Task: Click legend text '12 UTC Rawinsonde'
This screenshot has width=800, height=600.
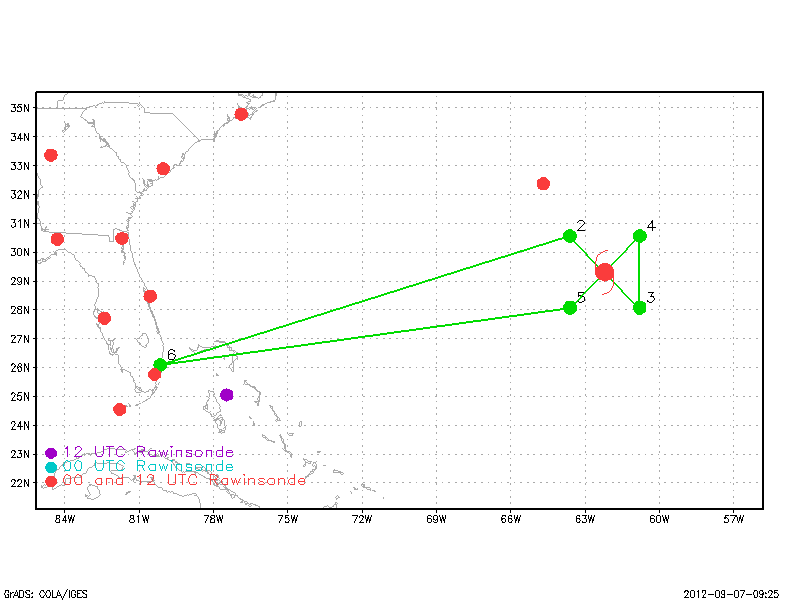Action: [x=148, y=452]
